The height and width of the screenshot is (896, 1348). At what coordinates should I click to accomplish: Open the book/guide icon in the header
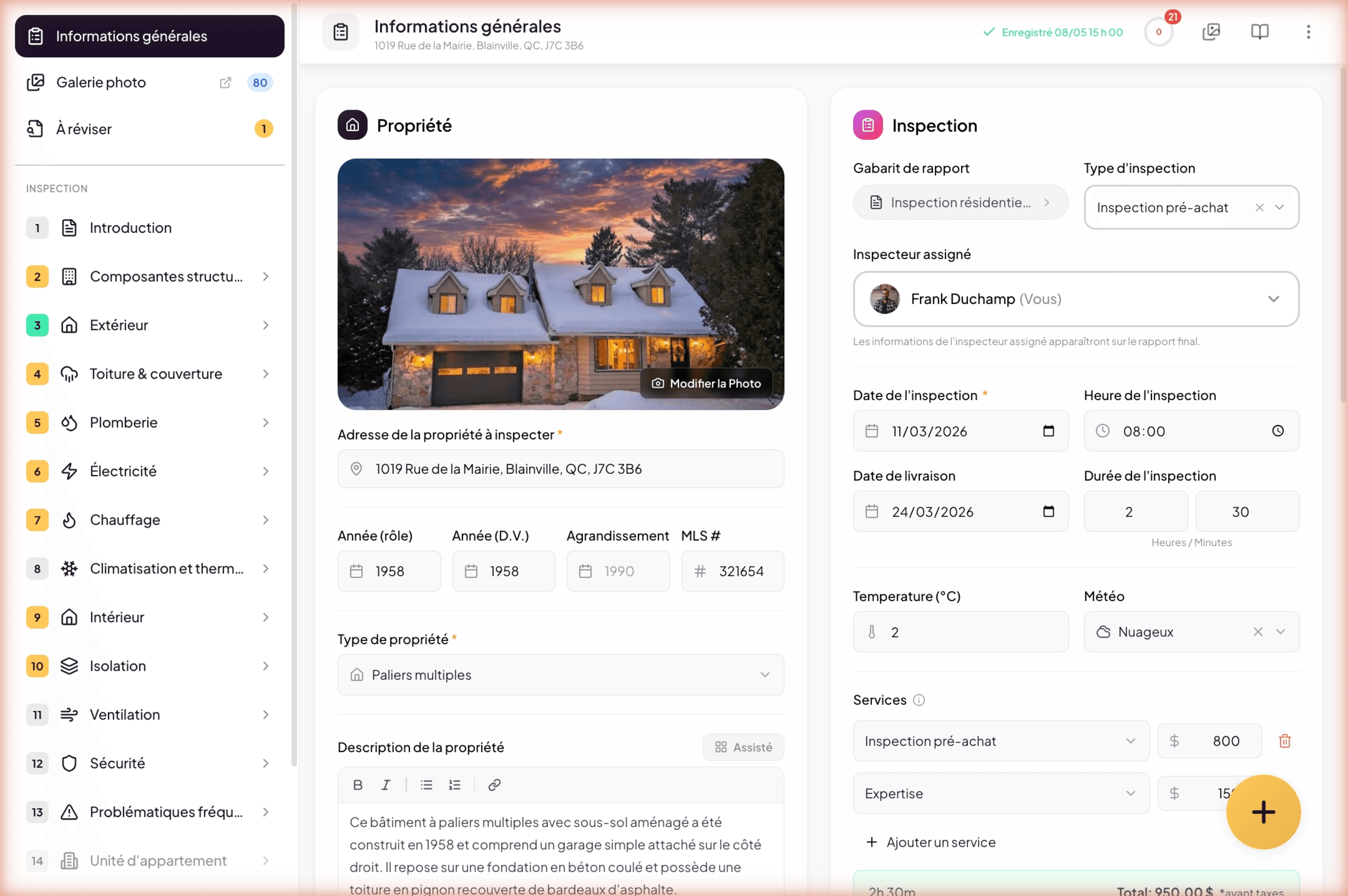pos(1260,32)
